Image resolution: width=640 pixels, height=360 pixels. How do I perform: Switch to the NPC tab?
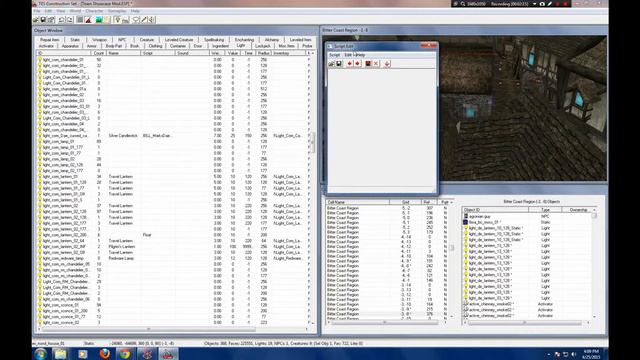[x=122, y=40]
